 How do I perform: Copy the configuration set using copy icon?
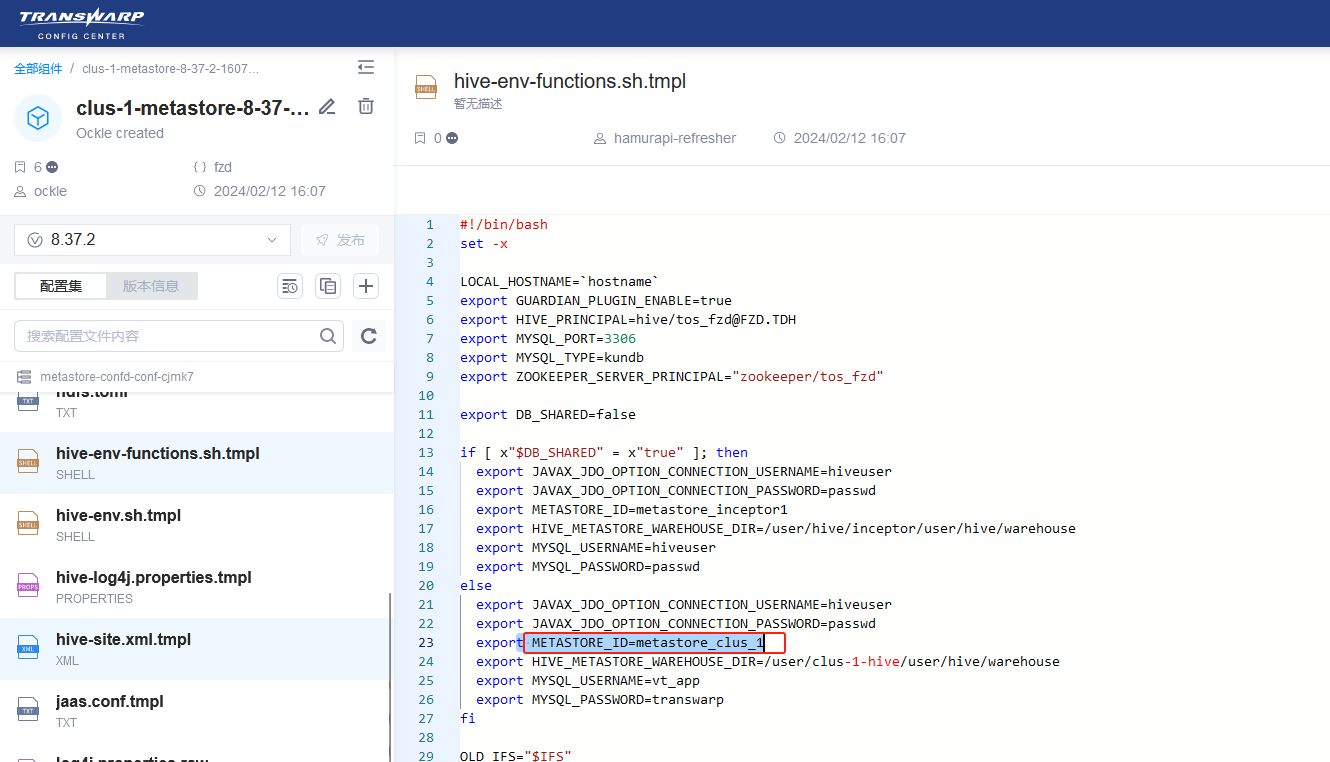[328, 286]
